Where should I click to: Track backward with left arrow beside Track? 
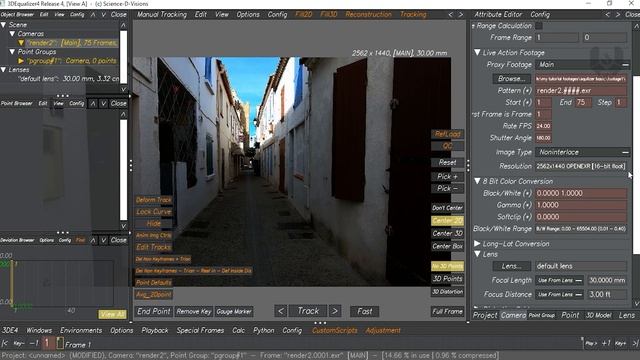pyautogui.click(x=280, y=311)
